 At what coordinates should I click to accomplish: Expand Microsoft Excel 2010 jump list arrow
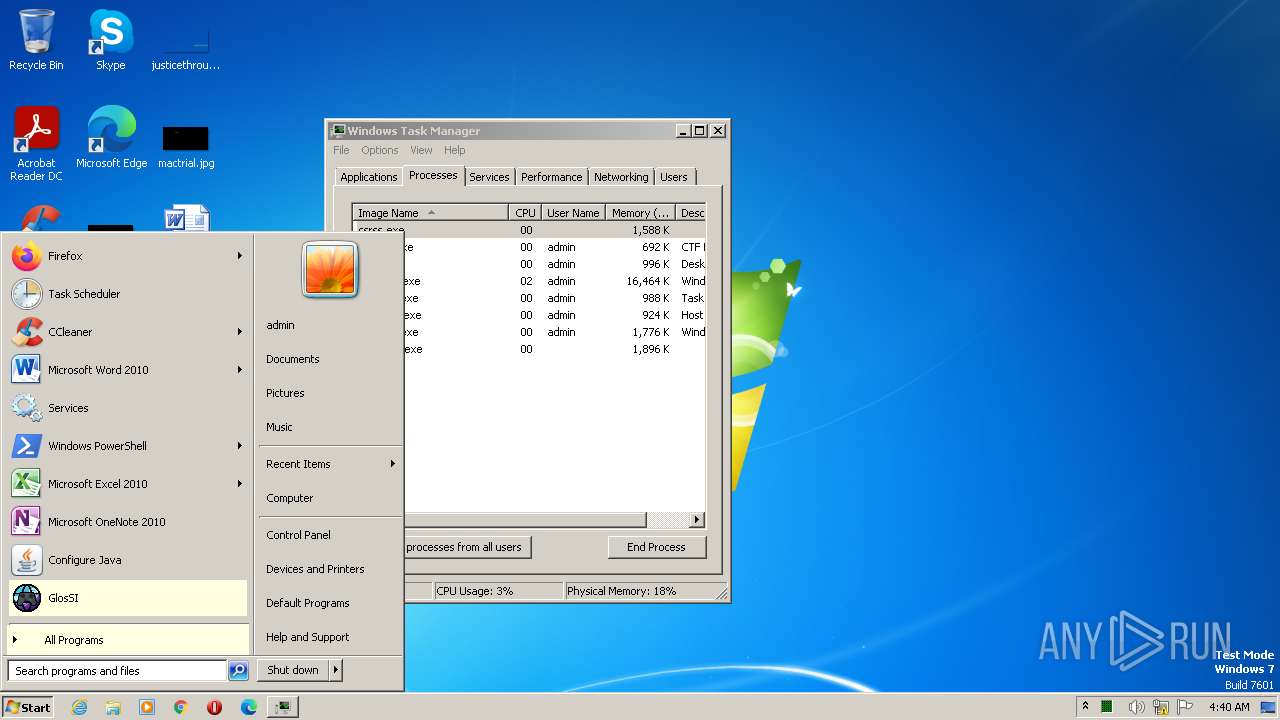(x=240, y=484)
